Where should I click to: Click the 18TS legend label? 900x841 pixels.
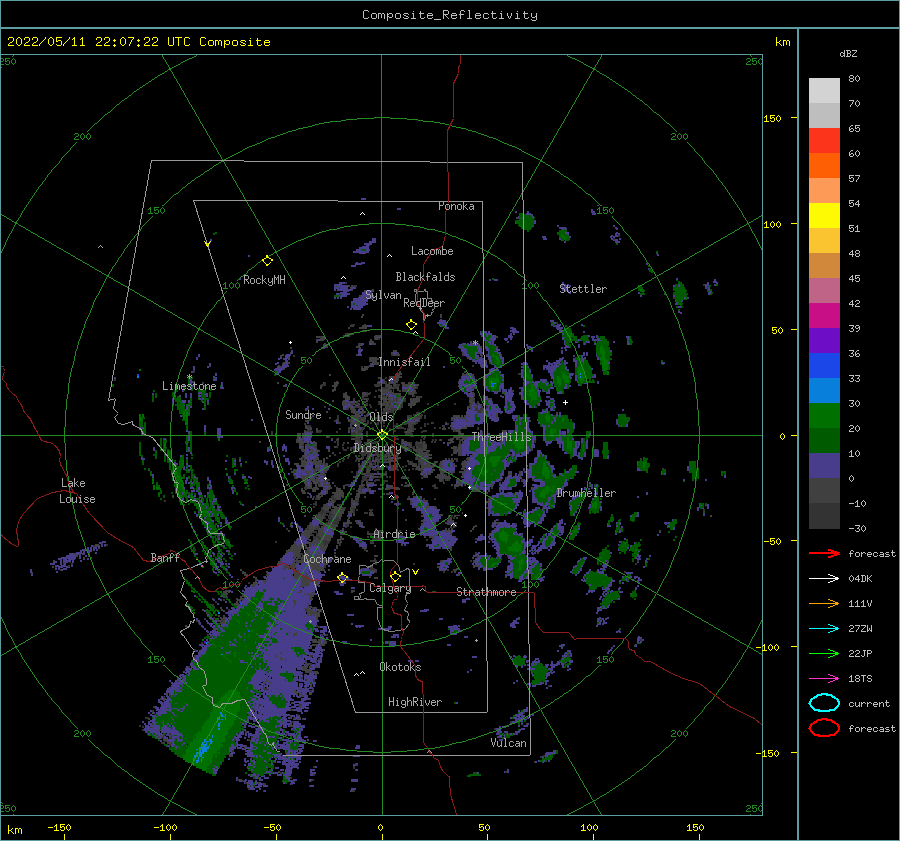pyautogui.click(x=860, y=679)
